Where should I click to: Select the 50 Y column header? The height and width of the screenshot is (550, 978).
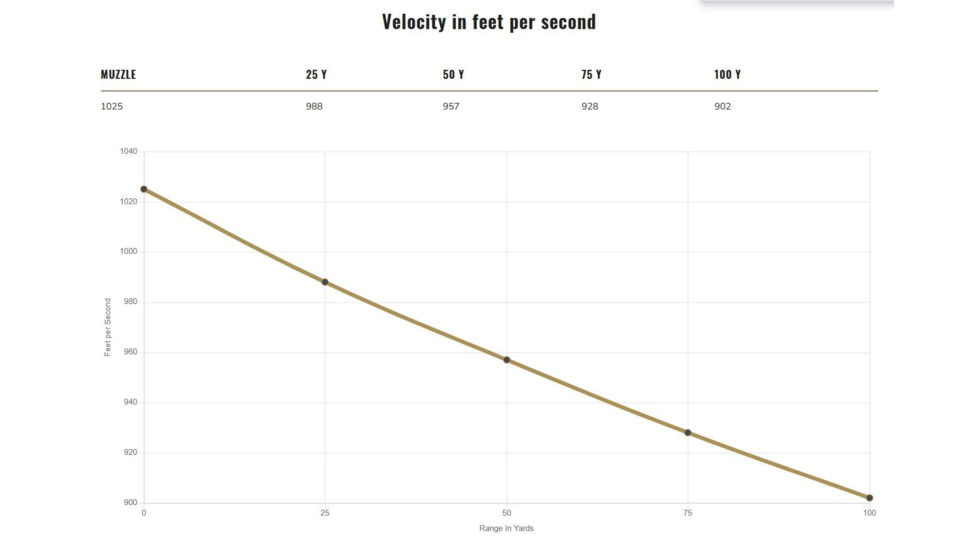point(453,75)
